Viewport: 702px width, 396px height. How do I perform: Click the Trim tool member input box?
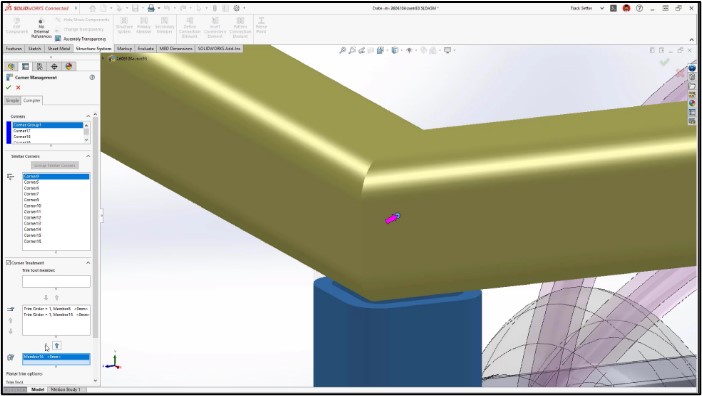click(56, 281)
